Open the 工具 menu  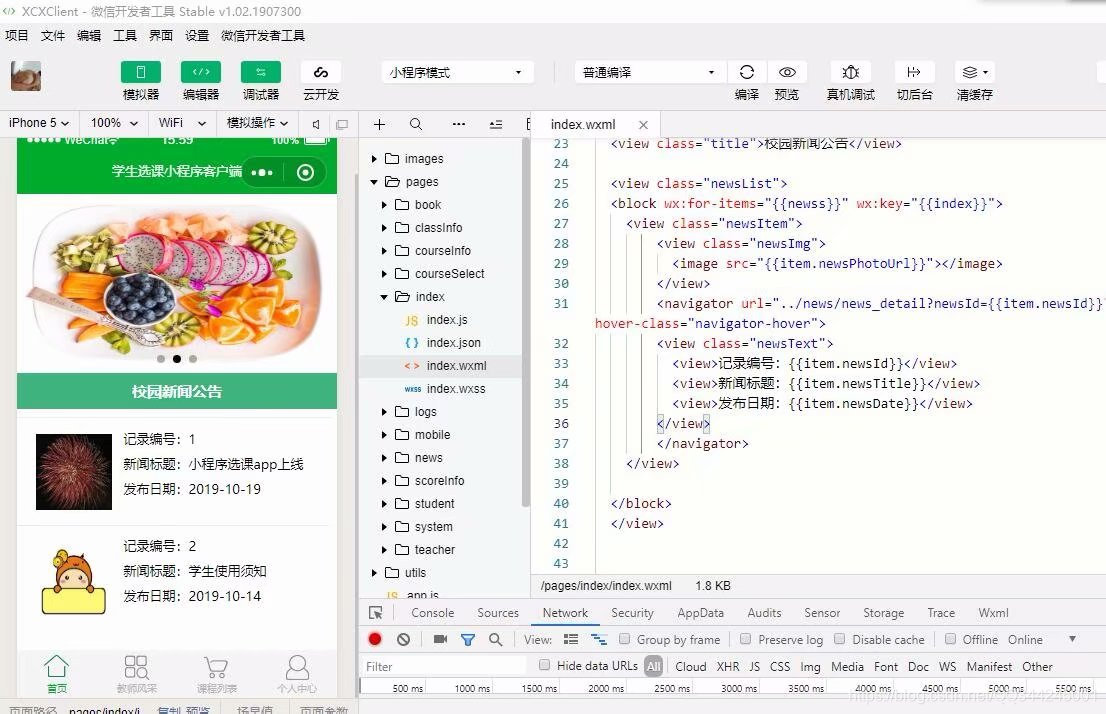pyautogui.click(x=124, y=35)
